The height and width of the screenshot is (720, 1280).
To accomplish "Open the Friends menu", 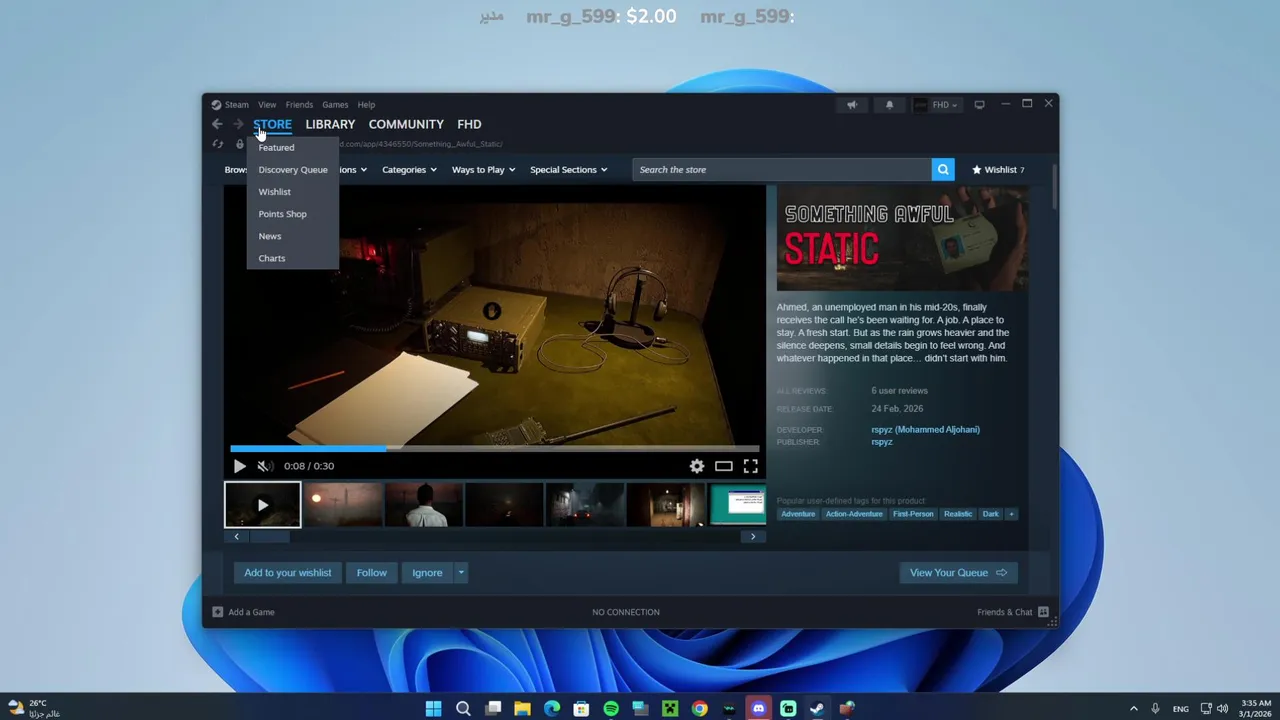I will click(x=299, y=104).
